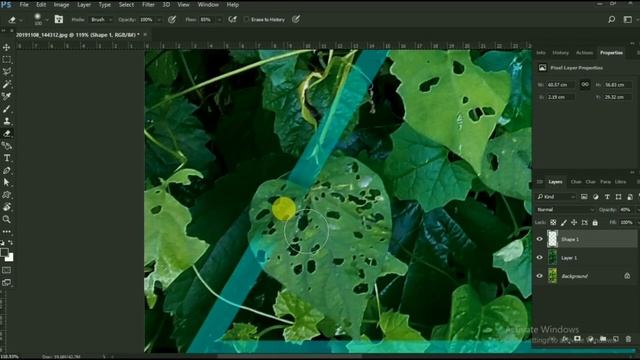Image resolution: width=640 pixels, height=360 pixels.
Task: Click the background color swatch
Action: 10,258
